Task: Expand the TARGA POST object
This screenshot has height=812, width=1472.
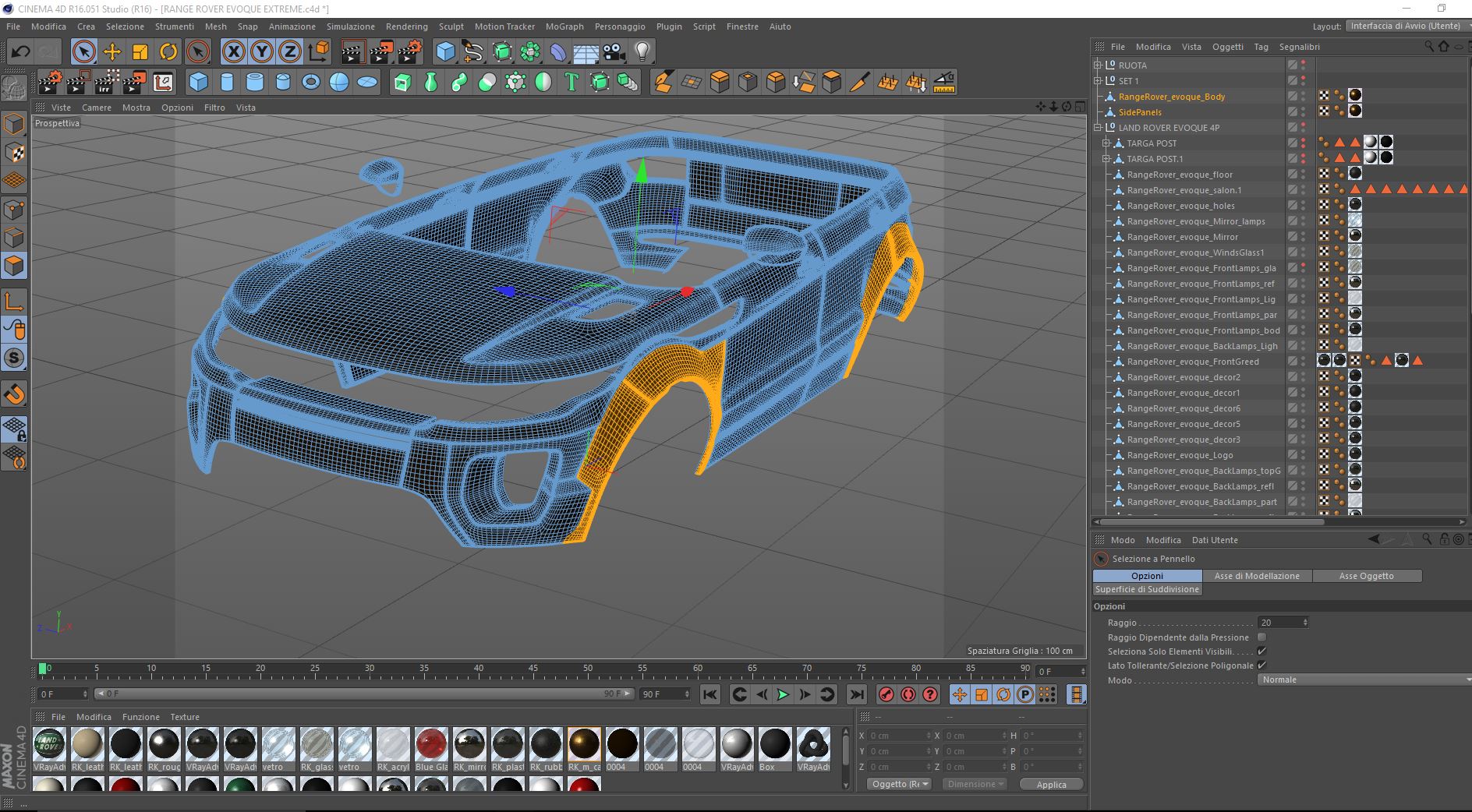Action: pos(1106,143)
